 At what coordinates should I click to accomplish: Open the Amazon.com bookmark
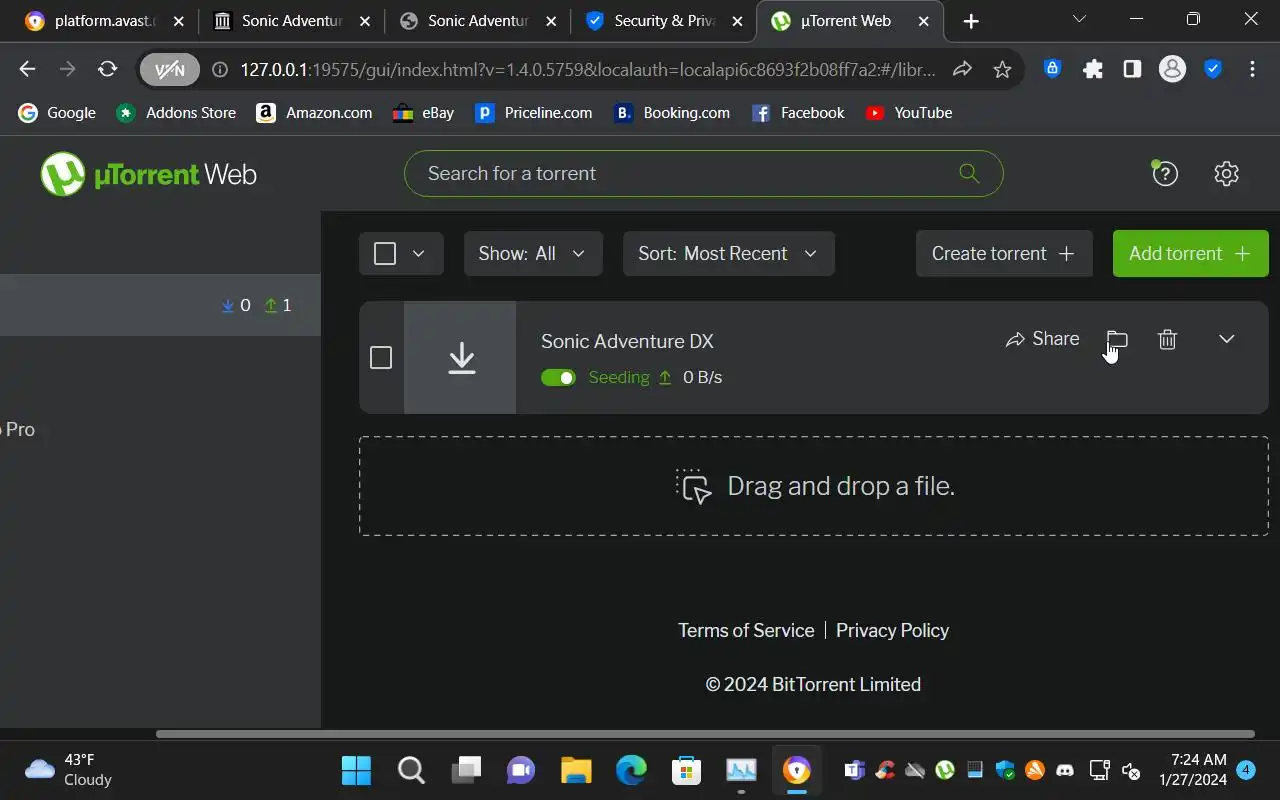click(x=314, y=113)
